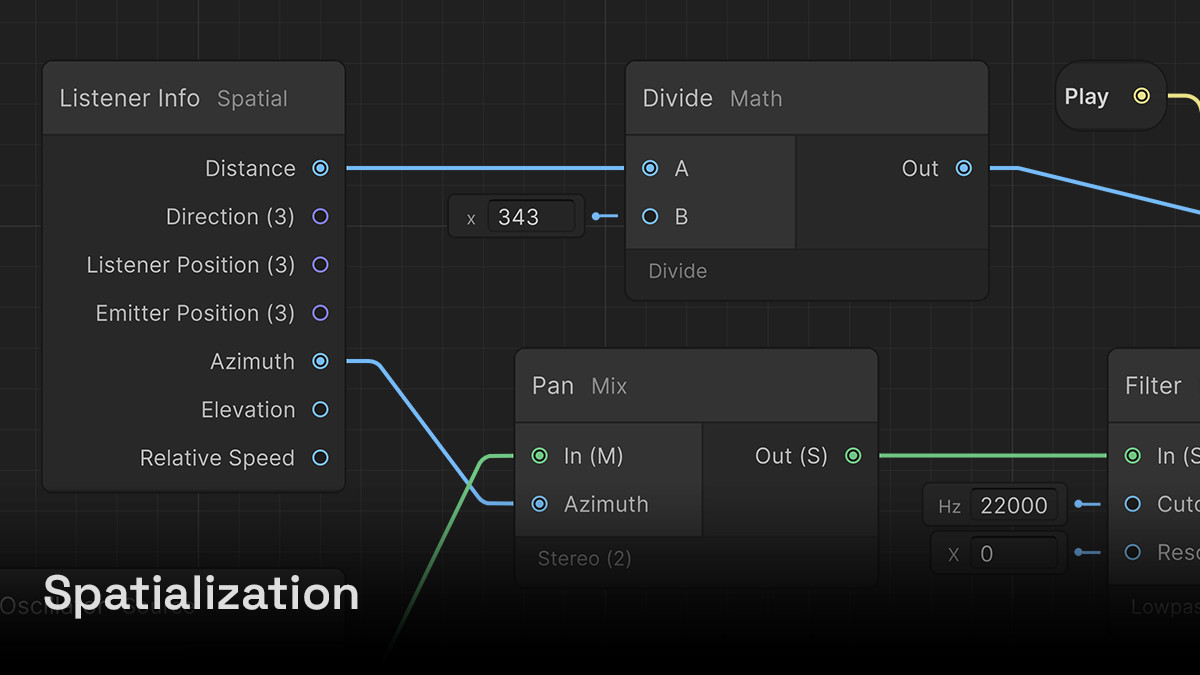Click the Filter Cutoff input port
This screenshot has height=675, width=1200.
pos(1133,504)
